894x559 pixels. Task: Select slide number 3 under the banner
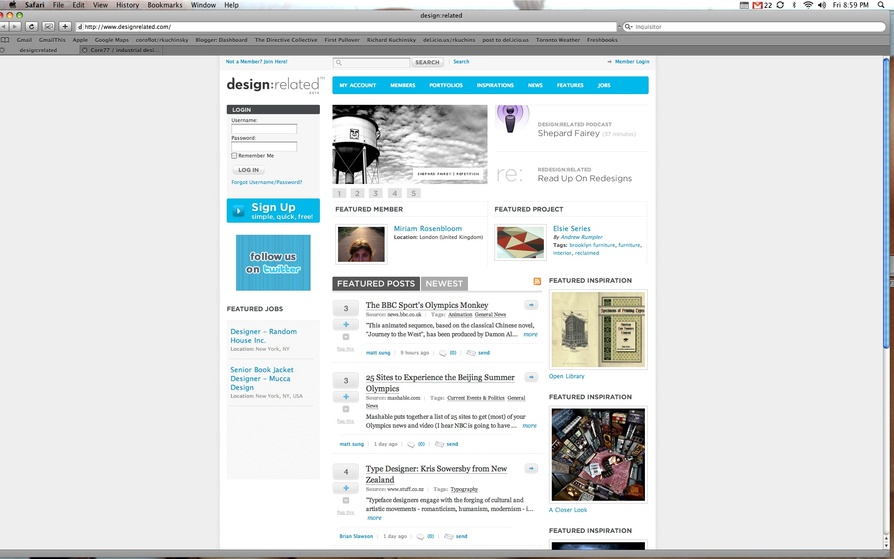coord(375,193)
